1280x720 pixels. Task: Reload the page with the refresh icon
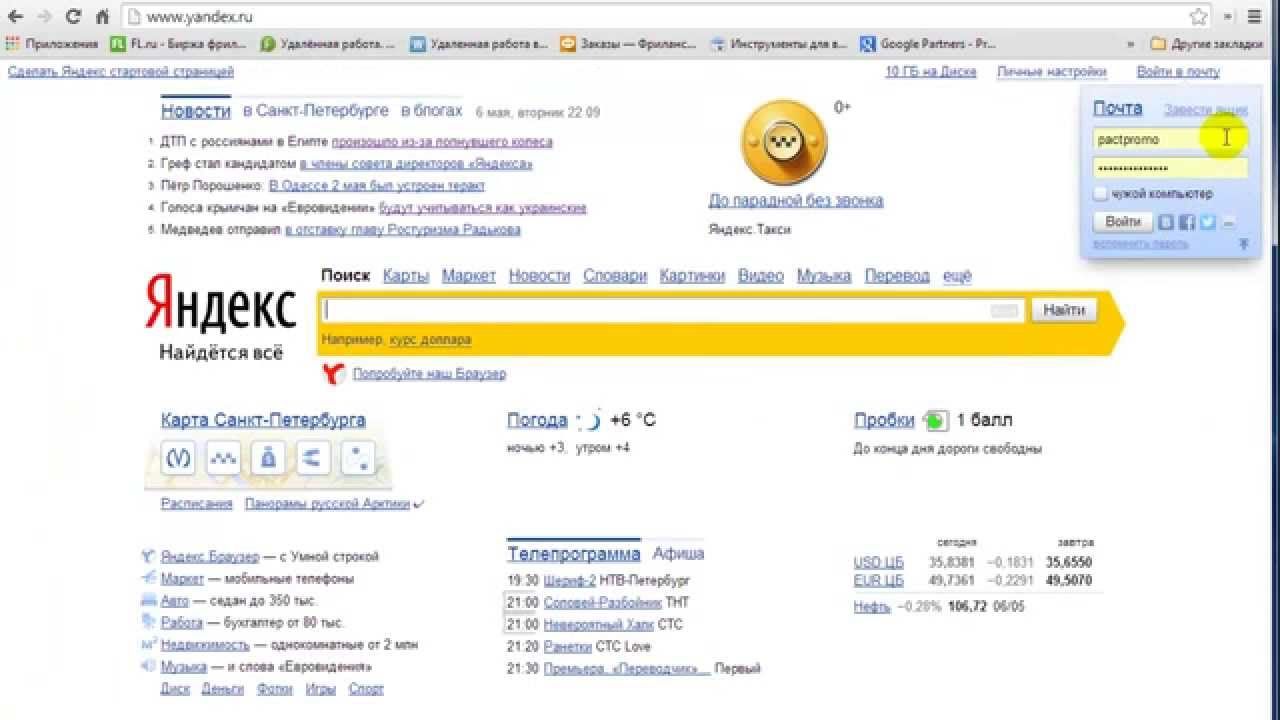pos(73,16)
